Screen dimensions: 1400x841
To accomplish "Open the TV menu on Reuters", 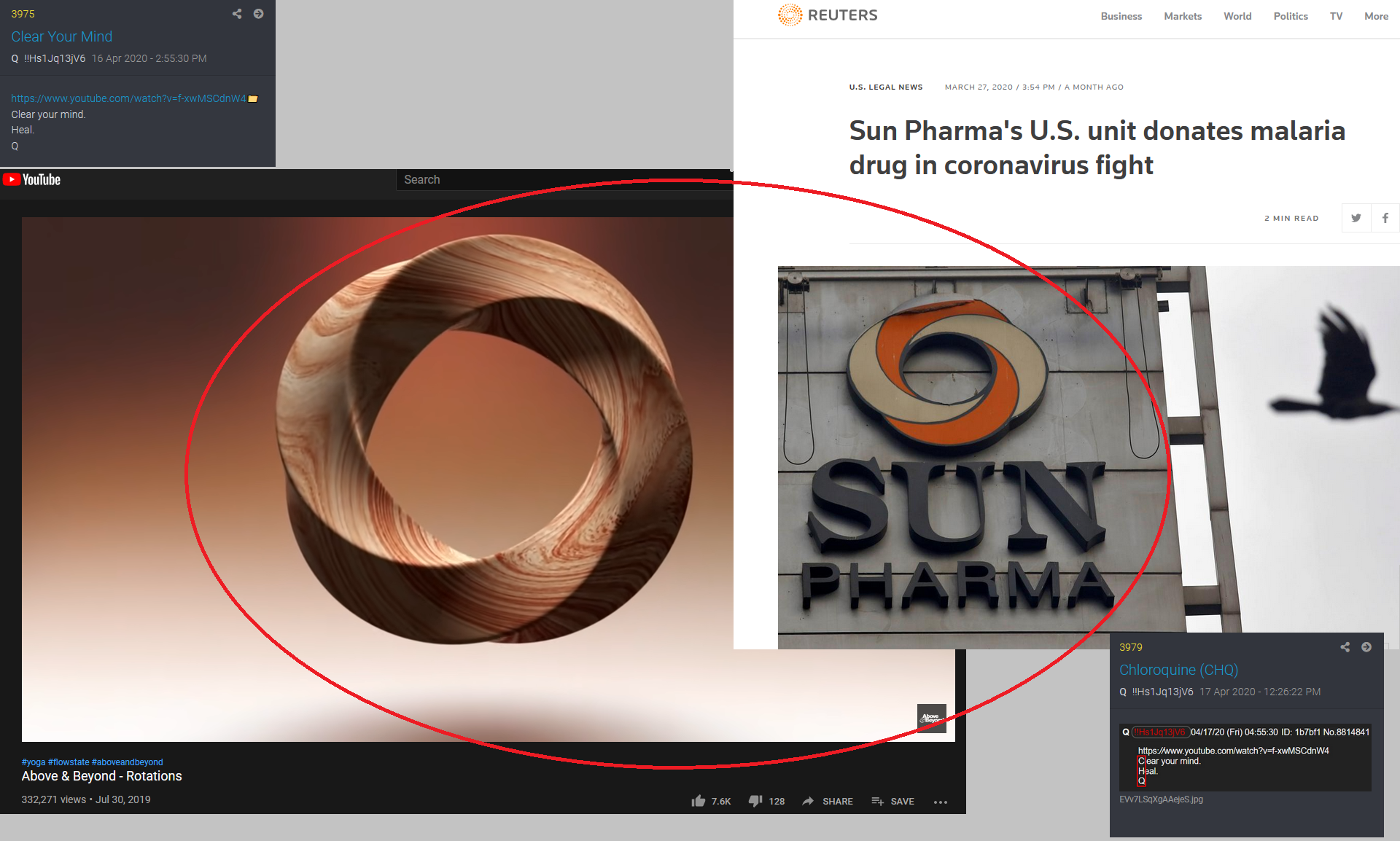I will point(1336,16).
